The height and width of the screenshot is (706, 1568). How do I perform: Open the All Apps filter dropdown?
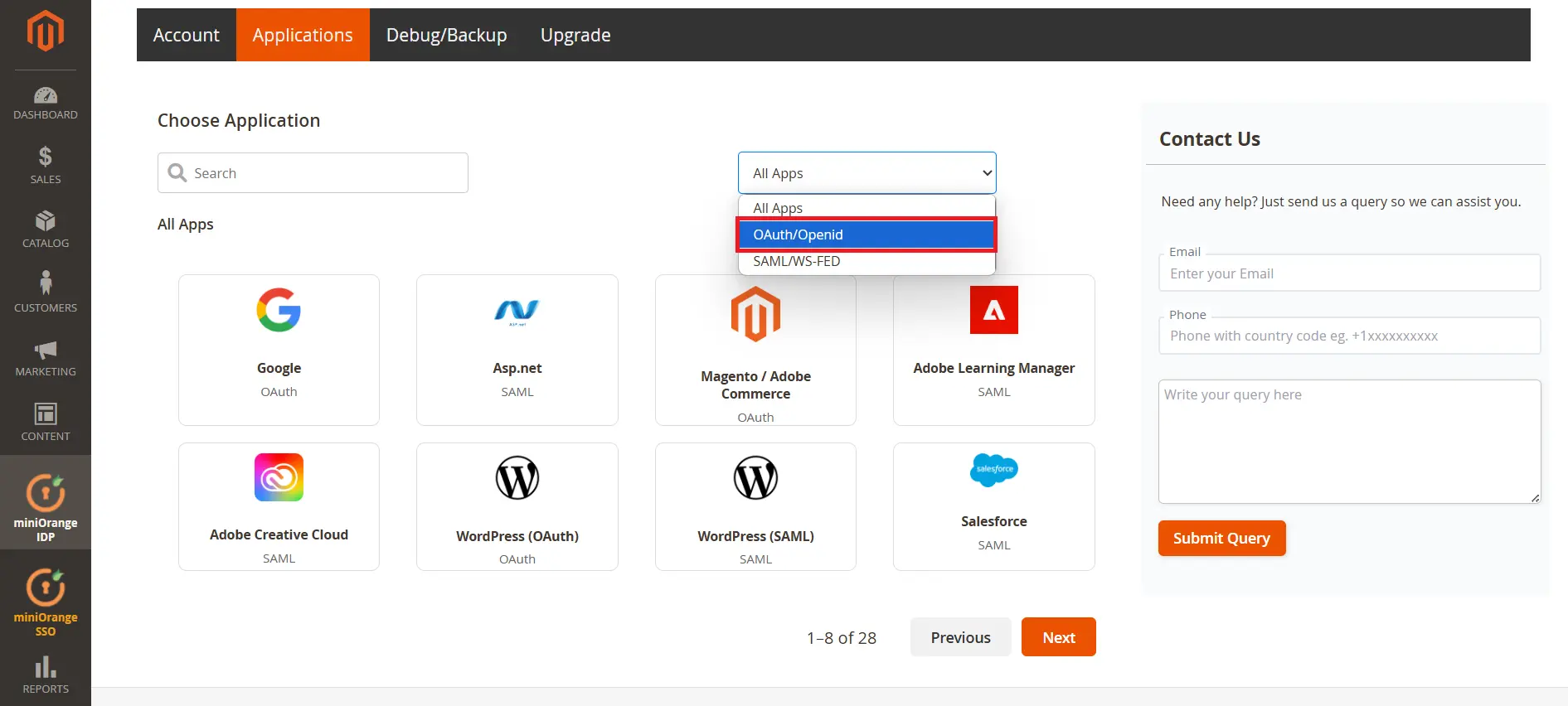(x=867, y=173)
